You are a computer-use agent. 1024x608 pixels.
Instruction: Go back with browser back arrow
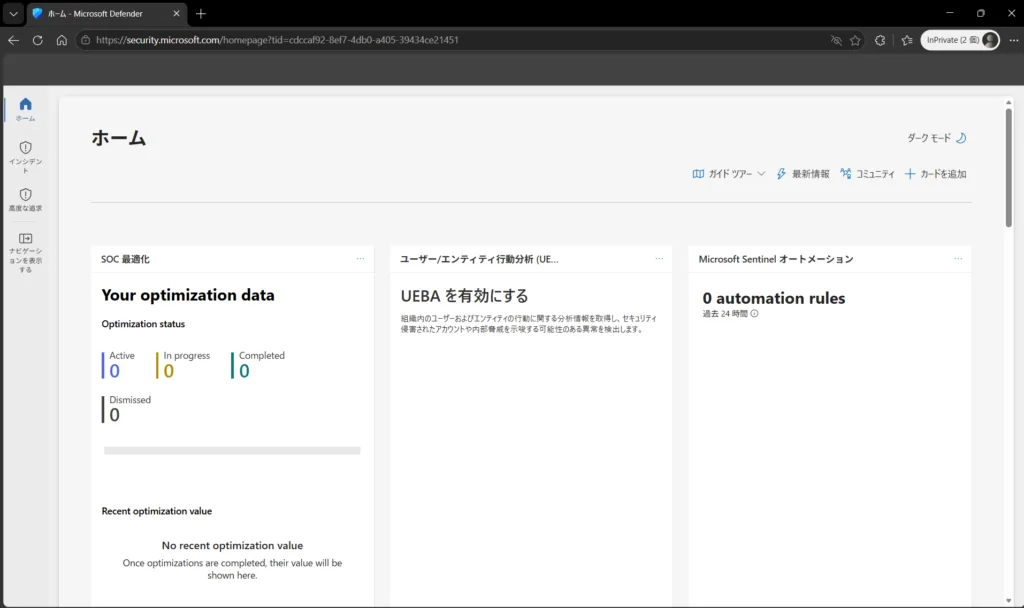[x=14, y=40]
